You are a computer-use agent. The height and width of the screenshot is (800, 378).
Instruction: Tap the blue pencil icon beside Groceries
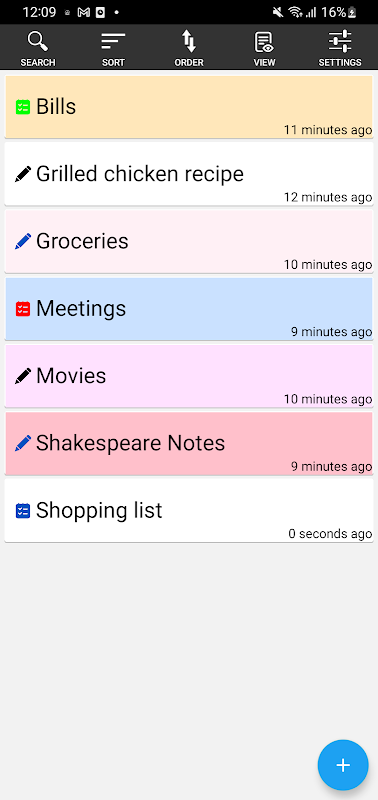point(23,241)
